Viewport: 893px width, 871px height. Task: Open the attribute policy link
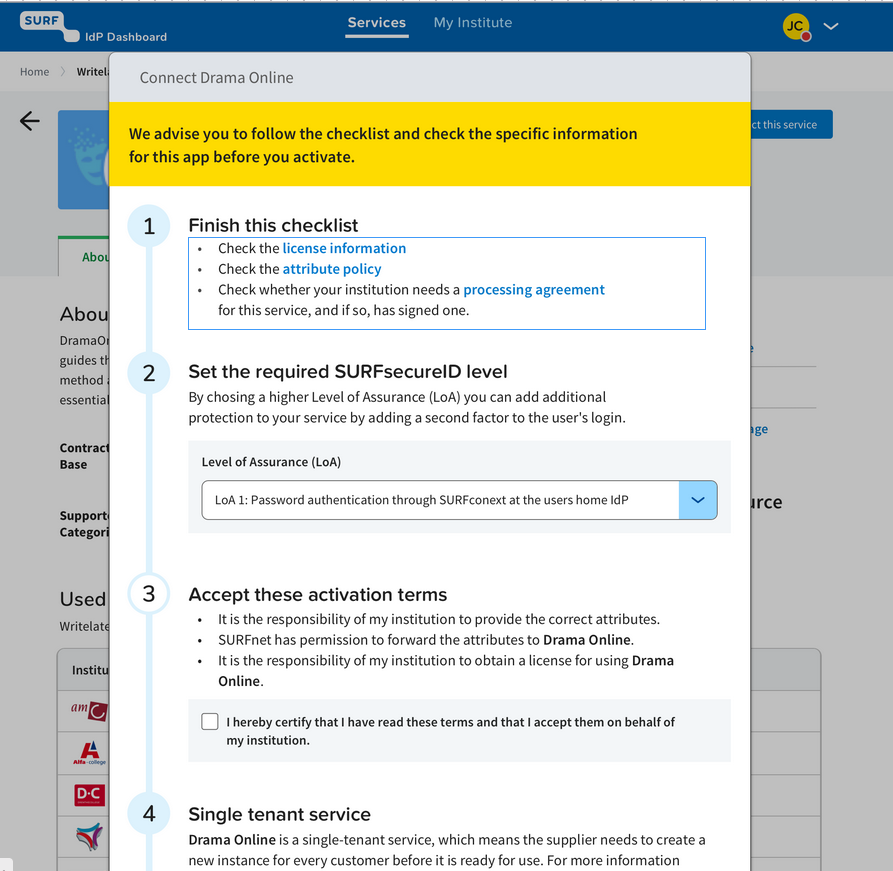point(332,269)
